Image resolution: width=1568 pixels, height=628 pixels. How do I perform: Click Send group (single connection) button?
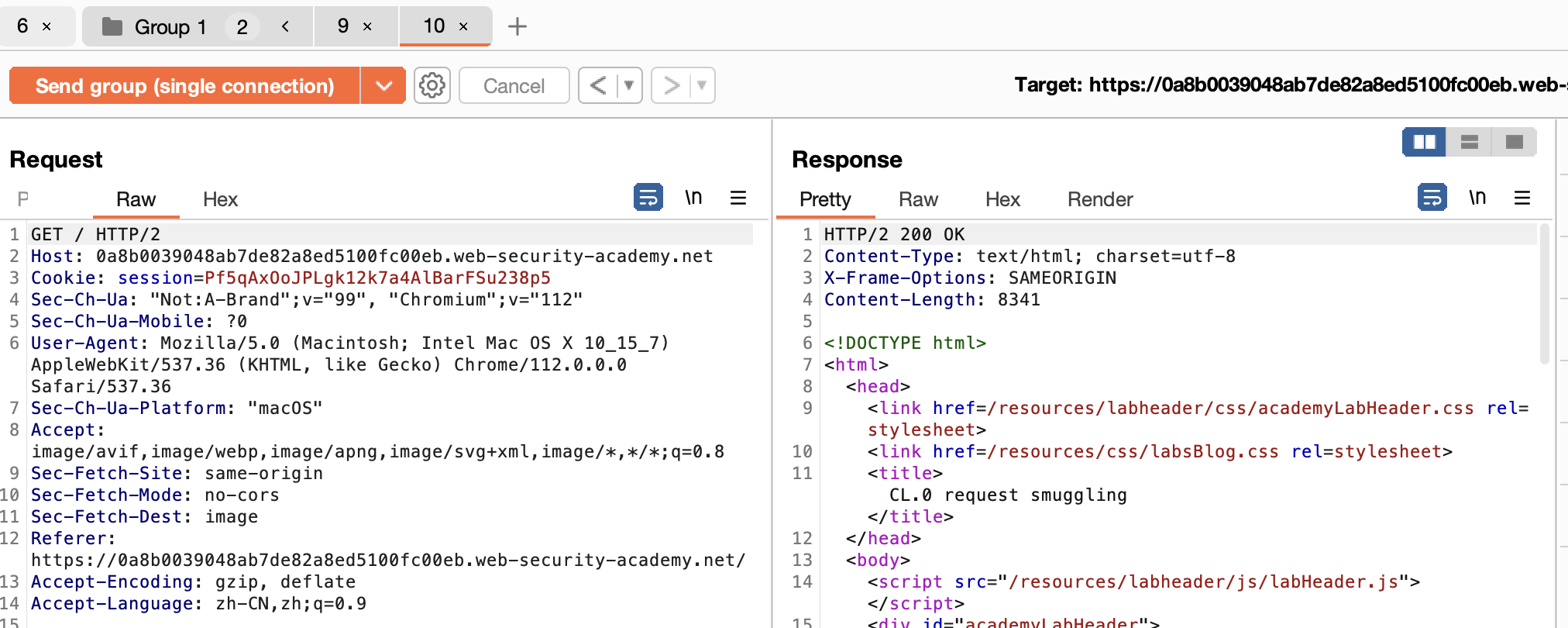click(184, 85)
